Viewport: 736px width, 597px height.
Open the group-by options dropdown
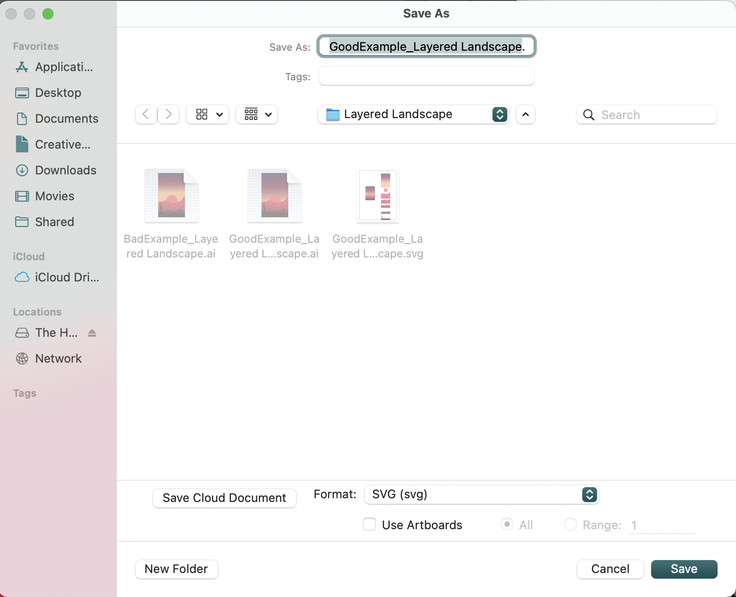[257, 115]
